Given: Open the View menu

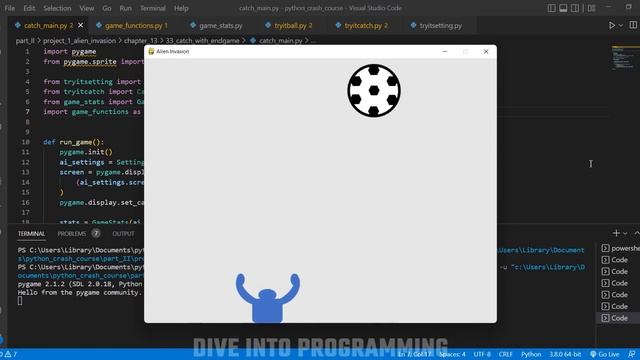Looking at the screenshot, I should pos(87,8).
